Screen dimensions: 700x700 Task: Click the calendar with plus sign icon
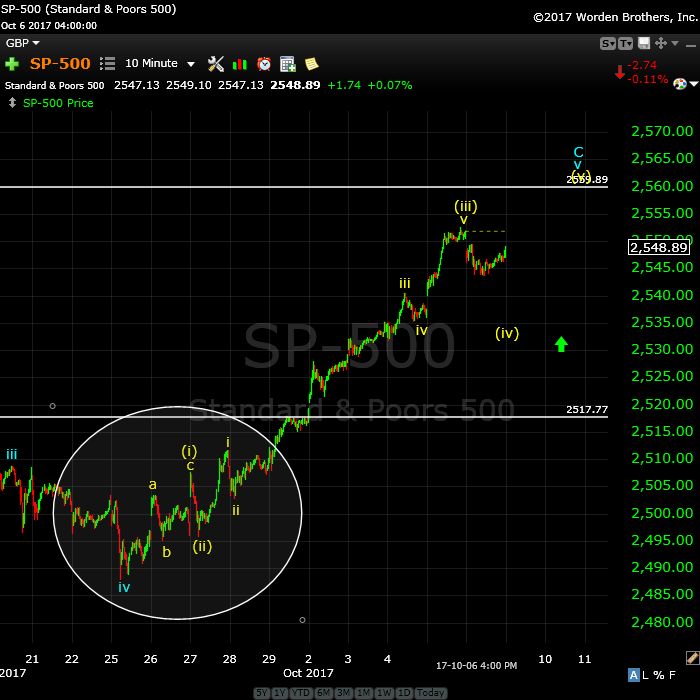(288, 64)
